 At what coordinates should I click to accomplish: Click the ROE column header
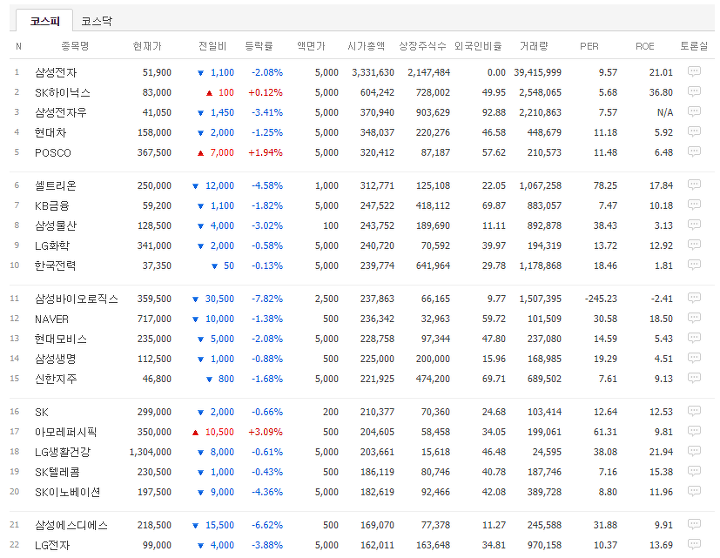pos(645,46)
